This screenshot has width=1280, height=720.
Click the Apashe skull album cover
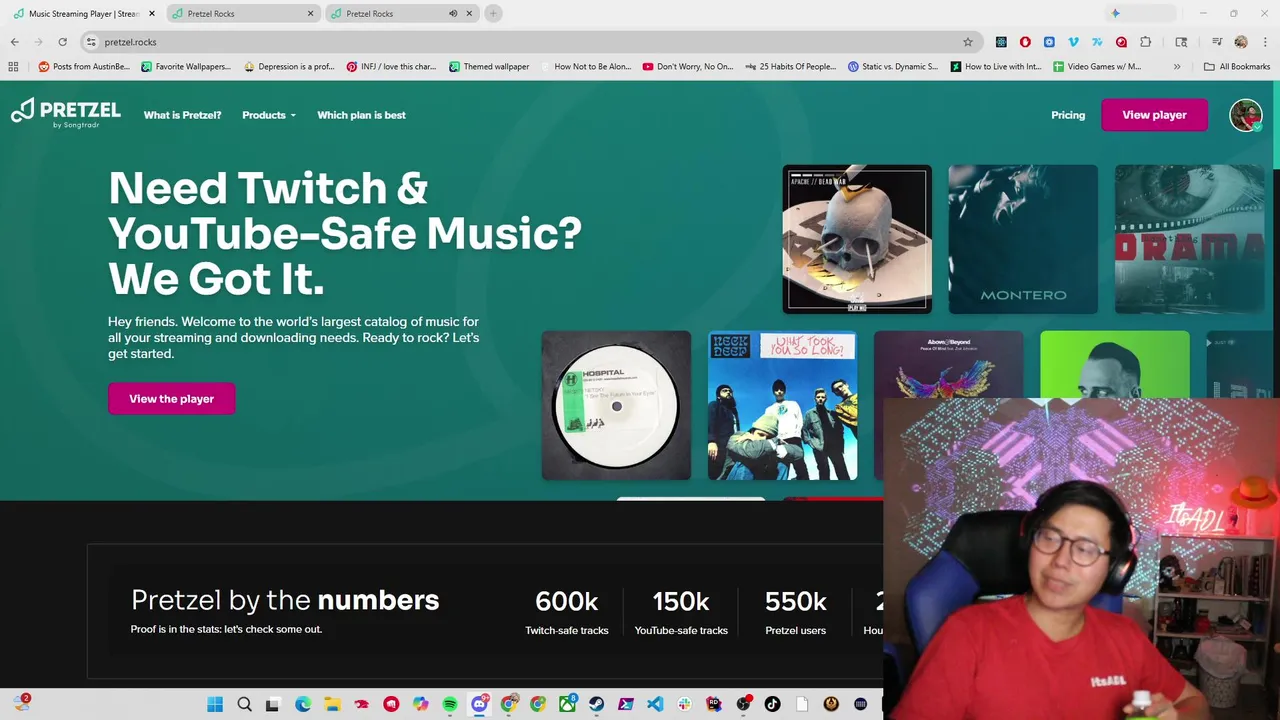[x=857, y=239]
